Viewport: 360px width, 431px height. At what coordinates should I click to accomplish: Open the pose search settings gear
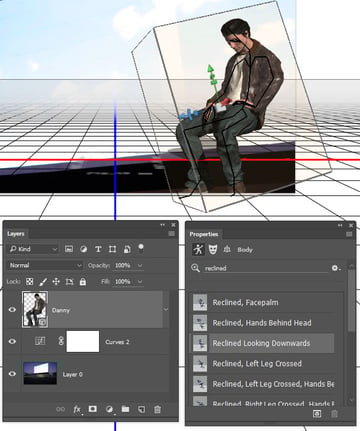coord(336,268)
